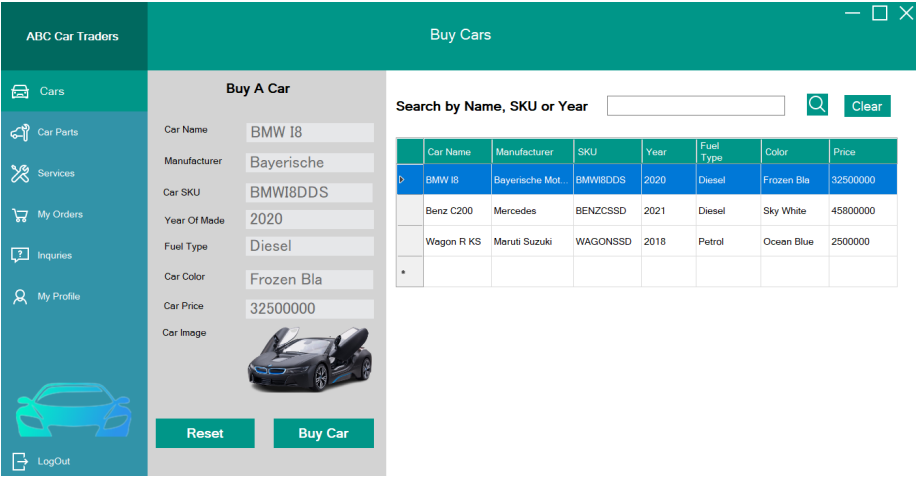This screenshot has width=916, height=478.
Task: Click the new-row asterisk selector
Action: (x=410, y=272)
